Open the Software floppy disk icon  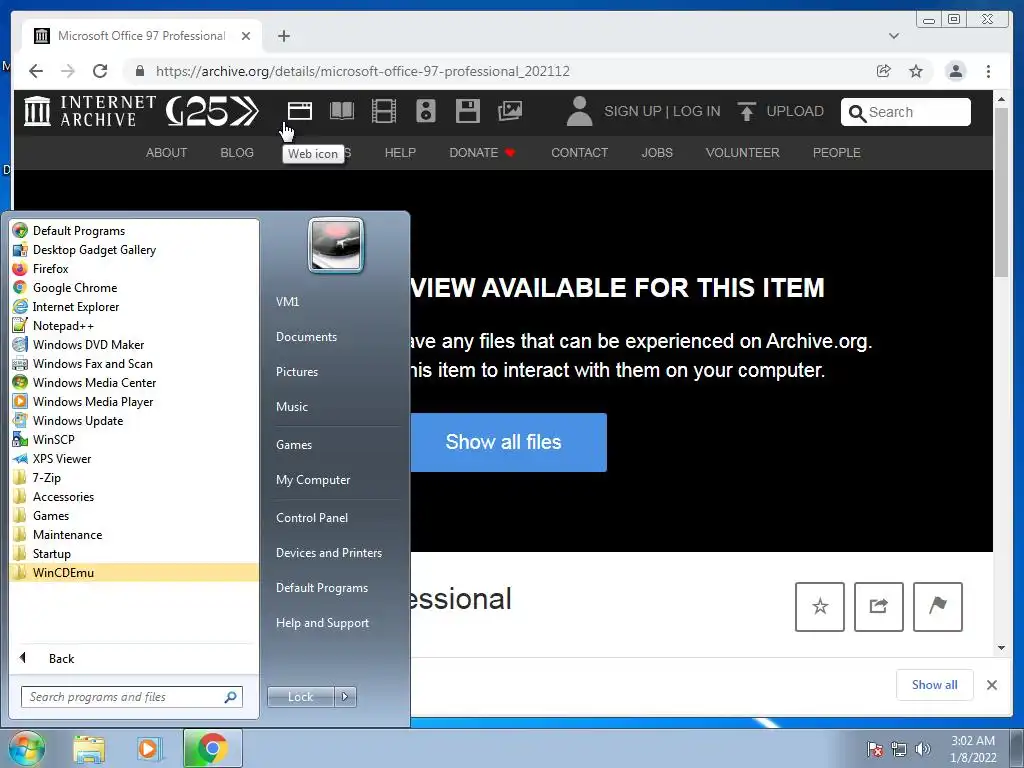point(468,111)
